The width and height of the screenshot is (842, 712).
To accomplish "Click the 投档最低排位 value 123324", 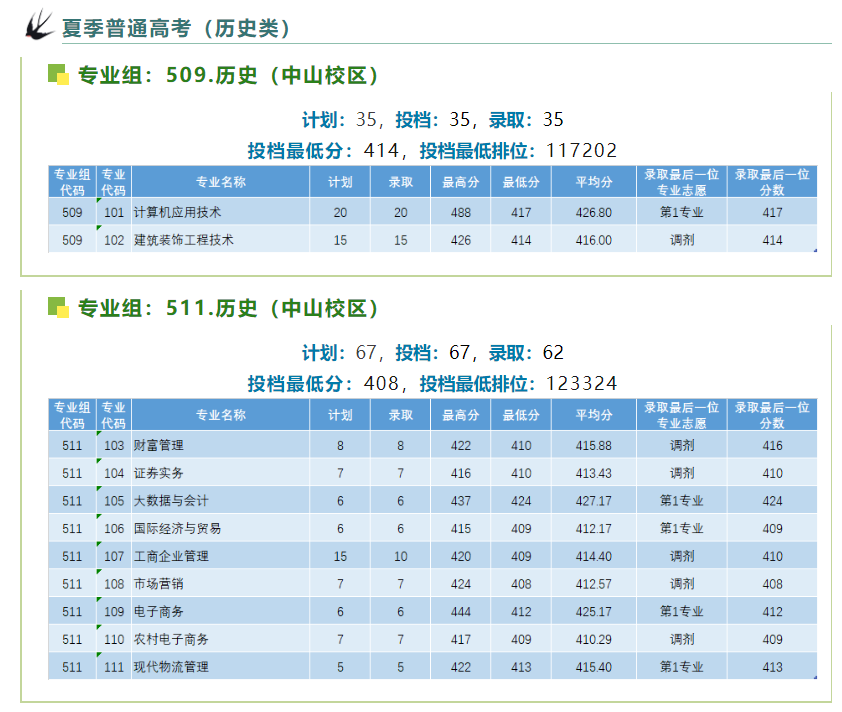I will (x=582, y=384).
